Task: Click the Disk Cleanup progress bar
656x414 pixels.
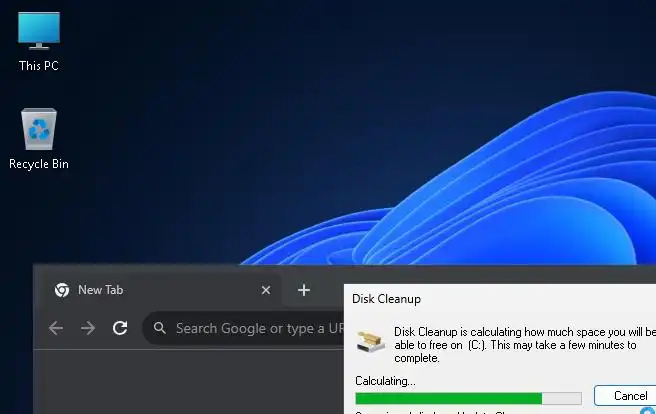Action: coord(468,398)
